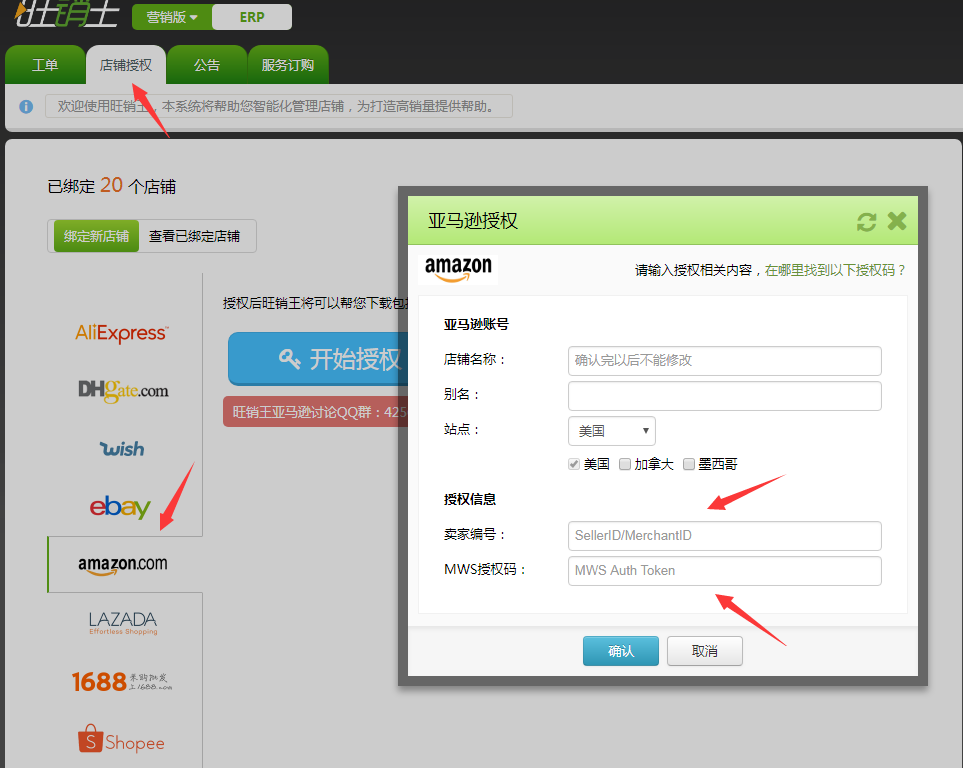Viewport: 963px width, 768px height.
Task: Click the welcome notice text 欢迎使用旺销王
Action: point(279,106)
